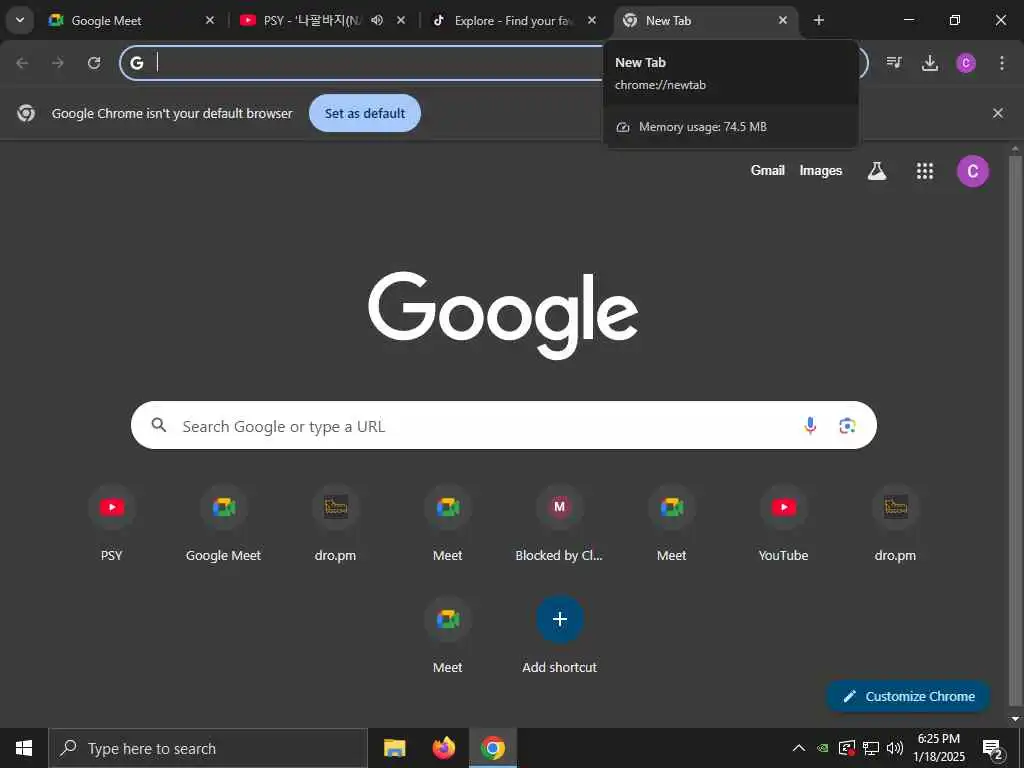Screen dimensions: 1024x768
Task: Click the Chrome taskbar icon
Action: 493,748
